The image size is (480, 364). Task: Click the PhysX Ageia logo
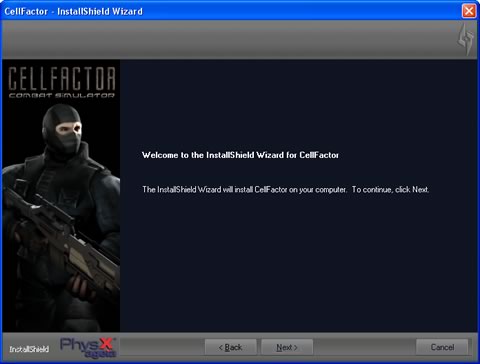point(88,348)
